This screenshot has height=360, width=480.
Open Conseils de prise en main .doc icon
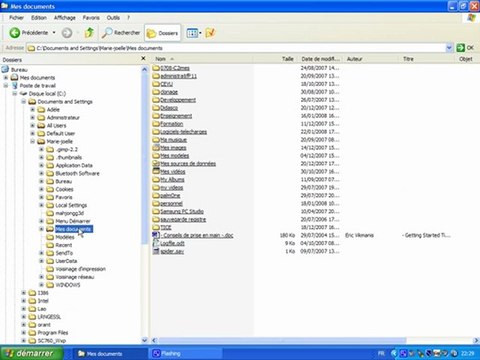(x=156, y=235)
